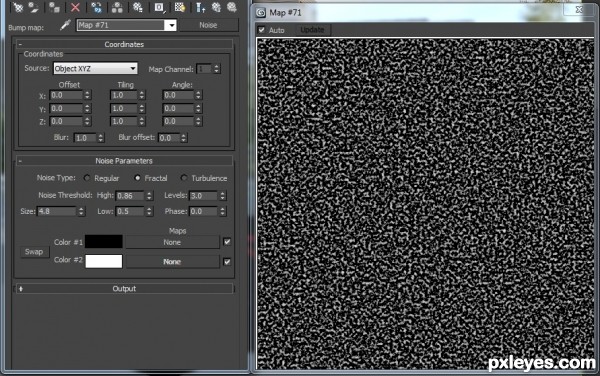Click the Levels spinner arrows
600x376 pixels.
(x=223, y=195)
